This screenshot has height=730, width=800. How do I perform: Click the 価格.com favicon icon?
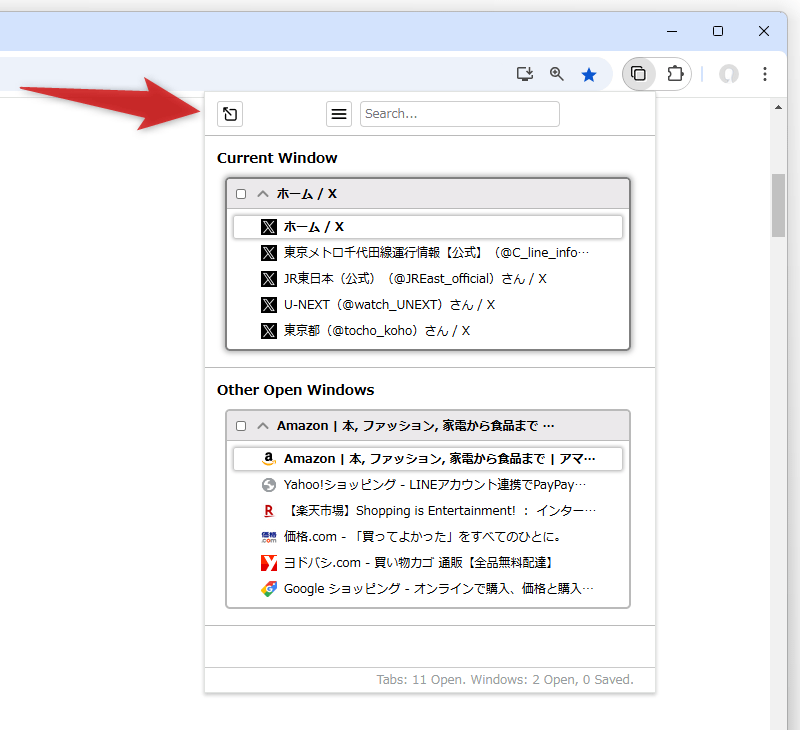[x=269, y=537]
